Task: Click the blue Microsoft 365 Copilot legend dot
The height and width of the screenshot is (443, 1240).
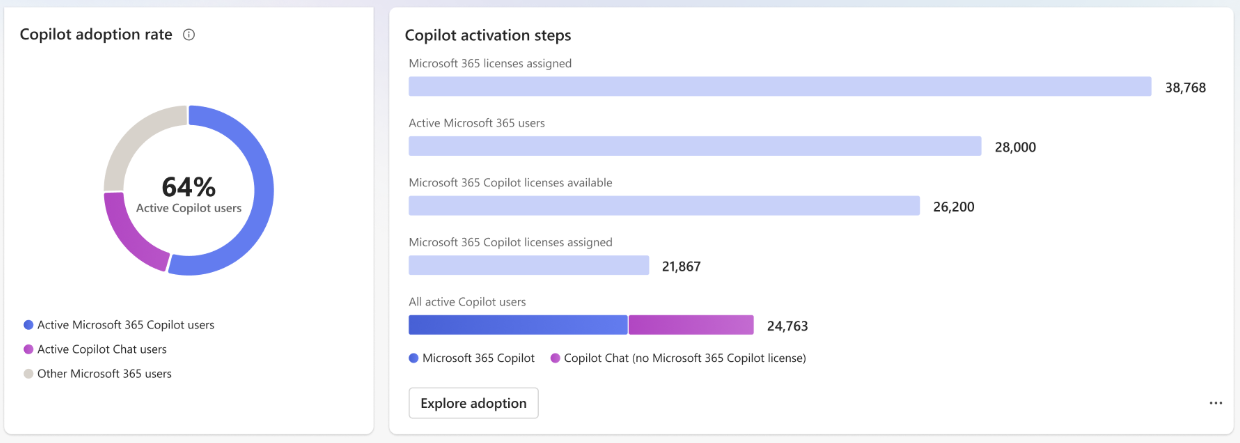Action: (414, 358)
